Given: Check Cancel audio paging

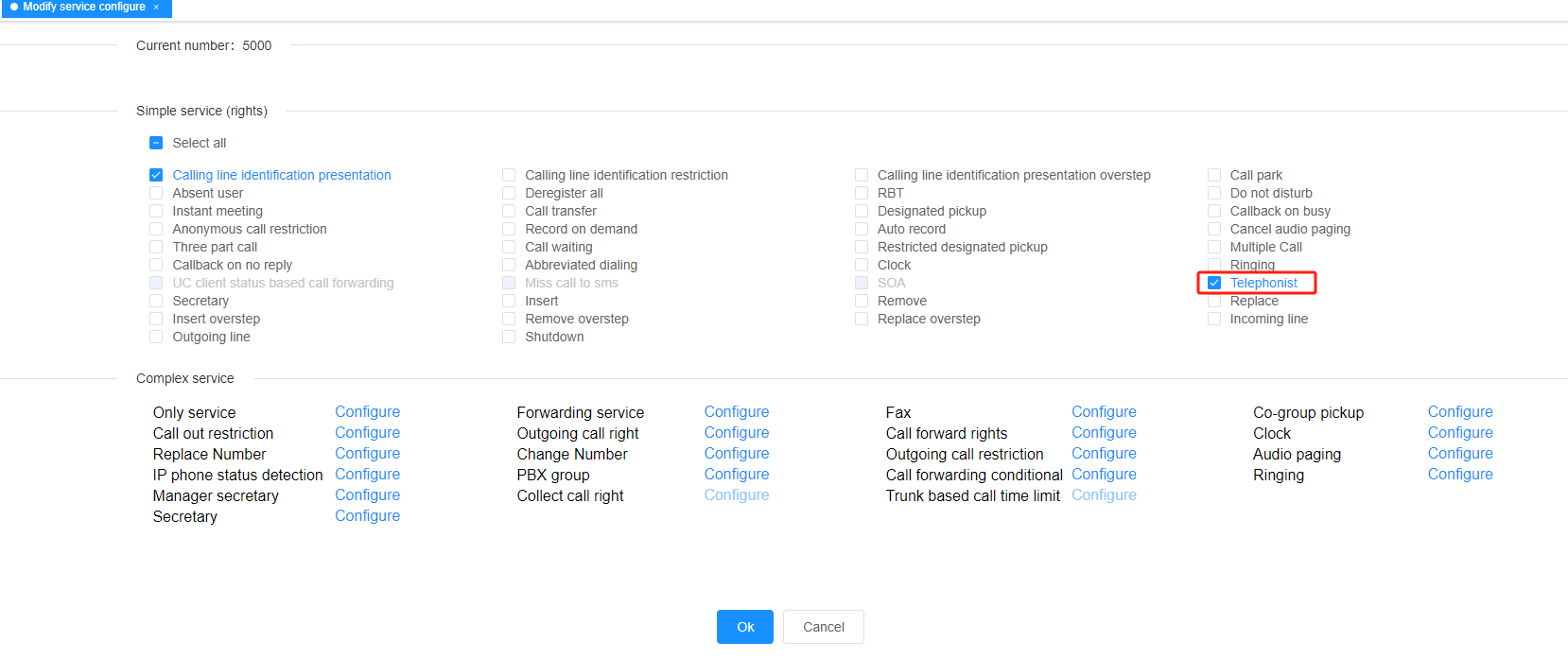Looking at the screenshot, I should tap(1214, 229).
